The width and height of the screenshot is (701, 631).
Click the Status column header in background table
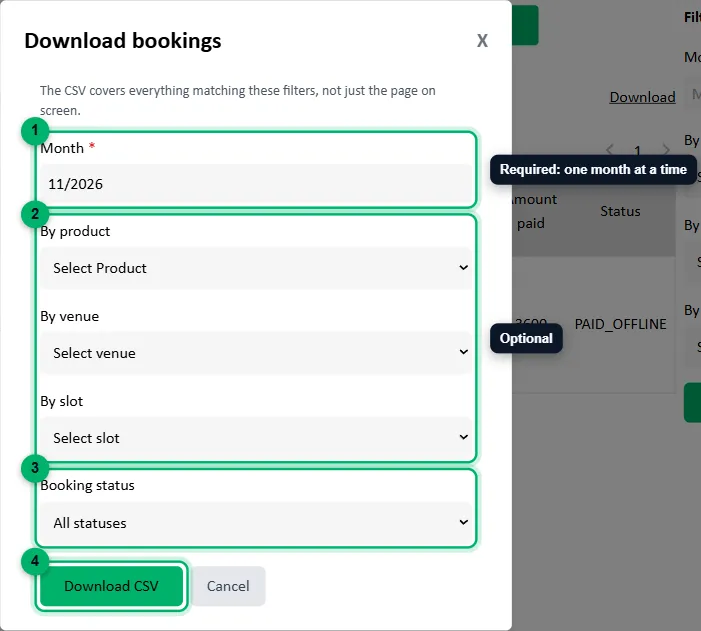(620, 211)
